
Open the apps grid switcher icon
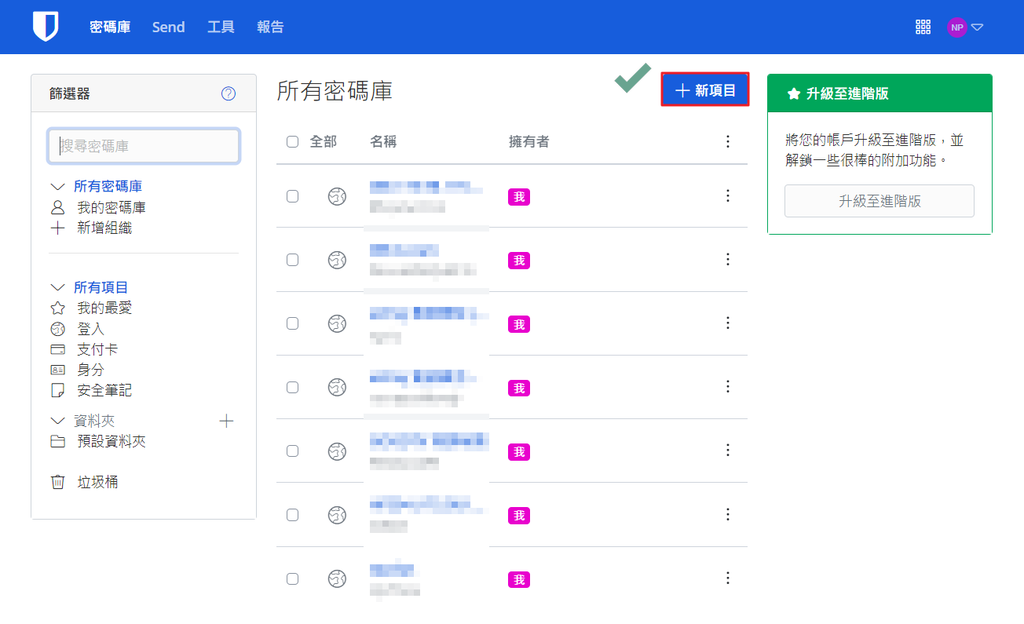(923, 27)
